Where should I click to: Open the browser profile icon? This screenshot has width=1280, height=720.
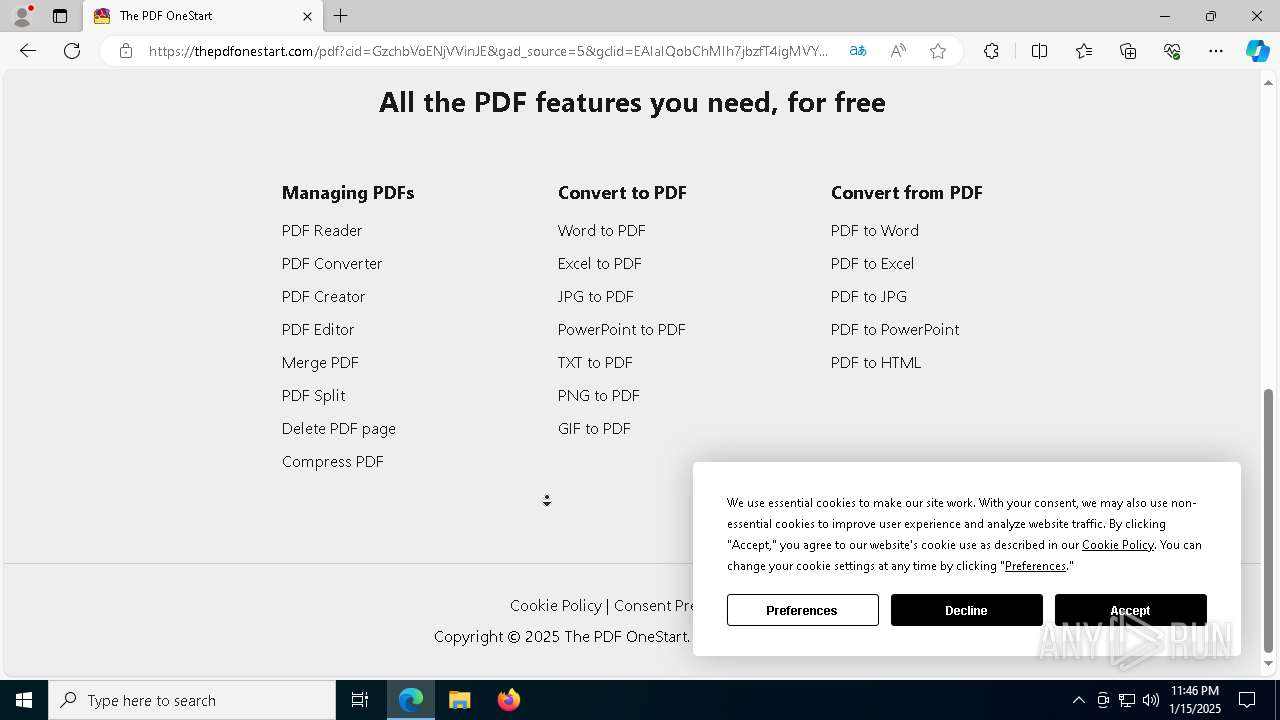(x=22, y=16)
